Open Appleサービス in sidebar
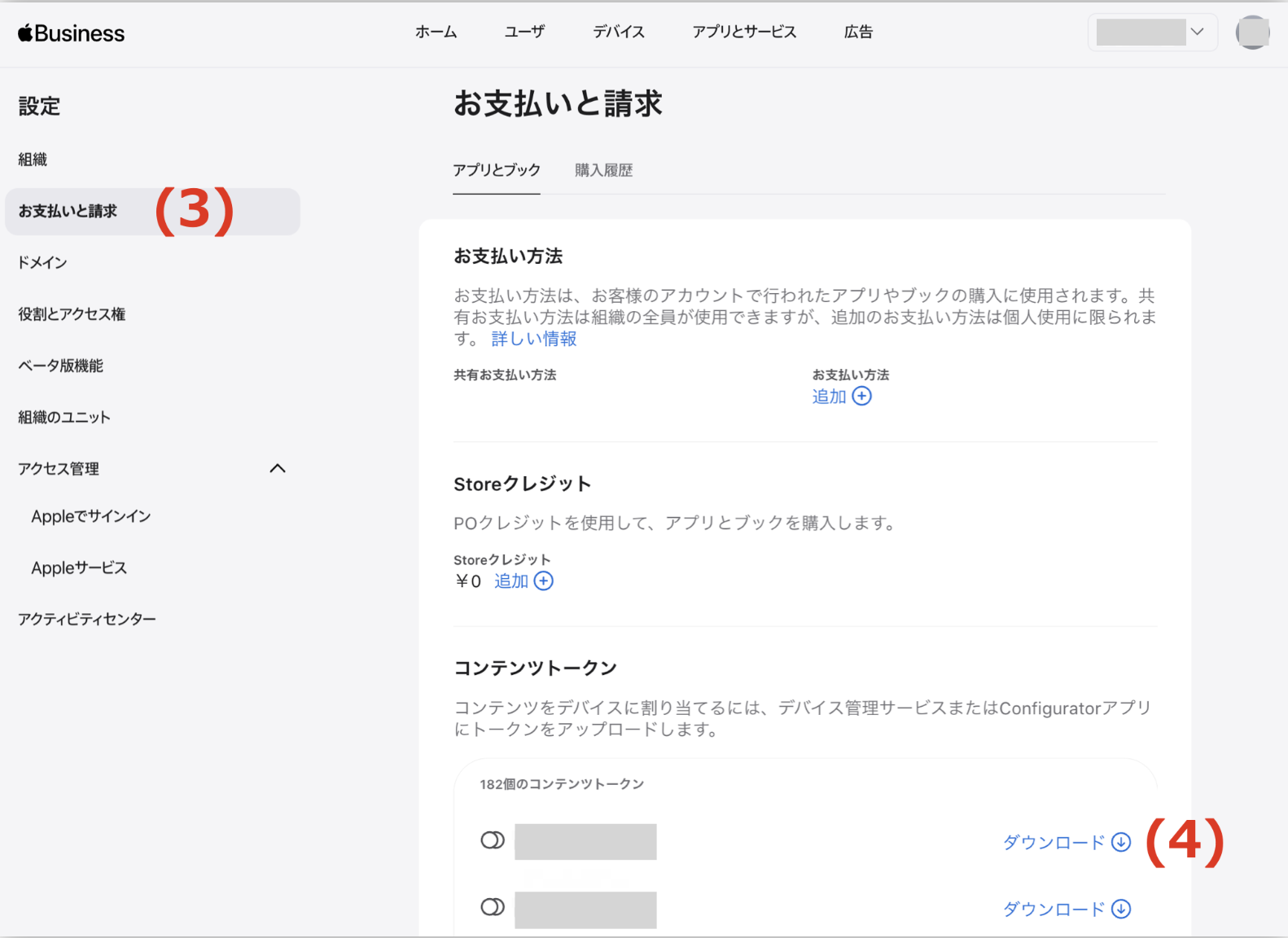 [79, 568]
